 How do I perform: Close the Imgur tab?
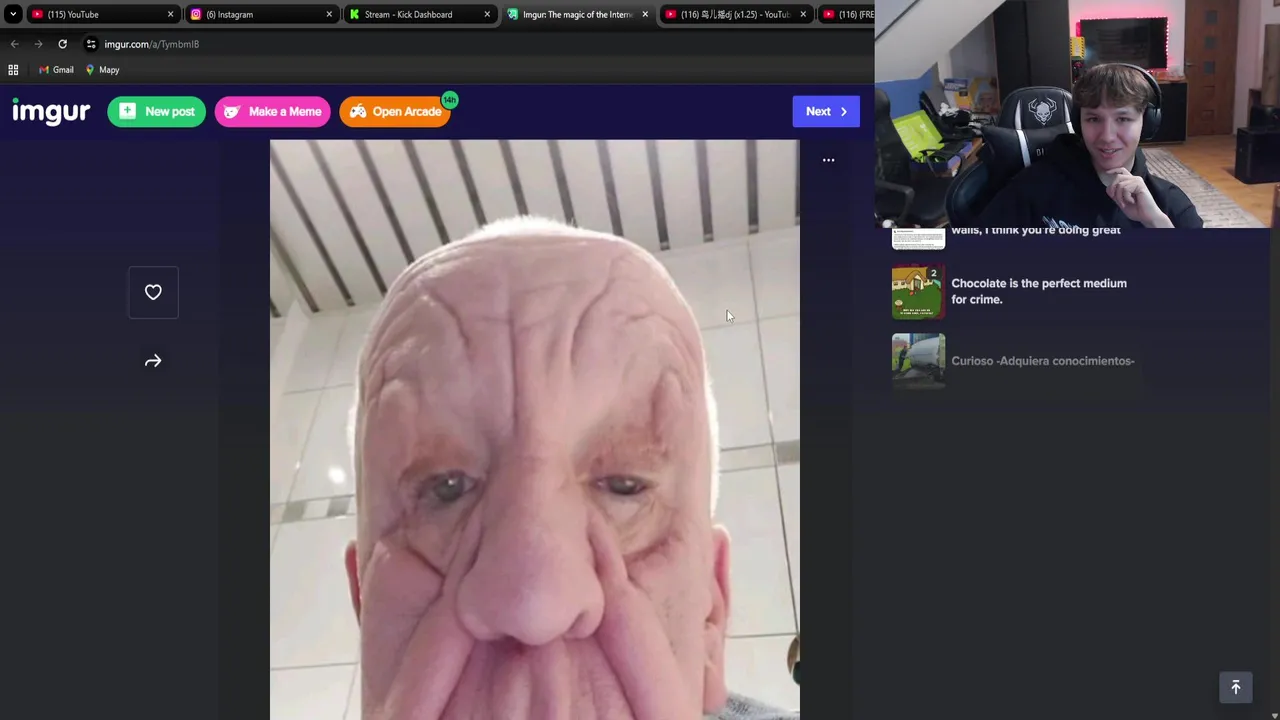tap(645, 14)
